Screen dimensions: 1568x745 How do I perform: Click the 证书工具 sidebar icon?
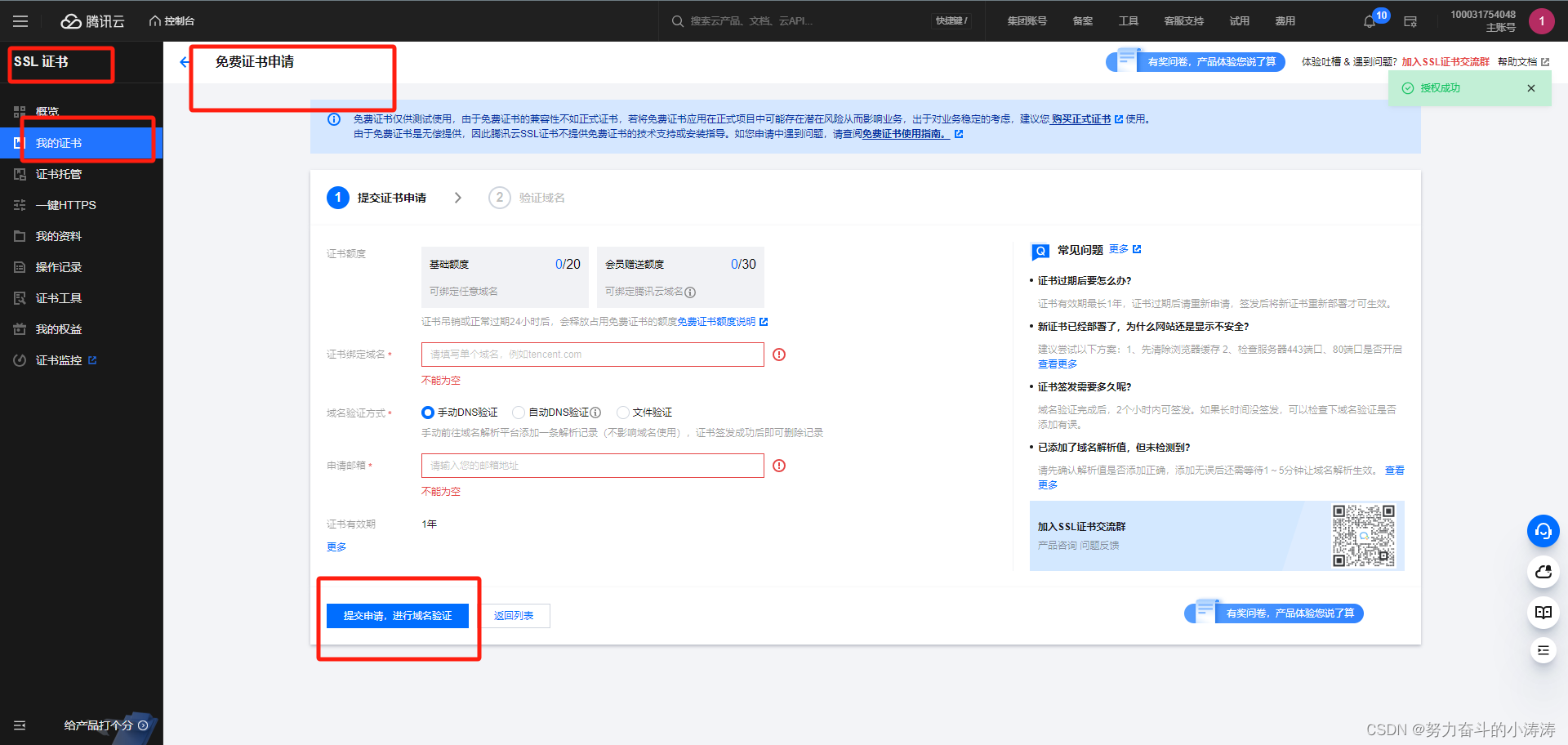coord(20,298)
